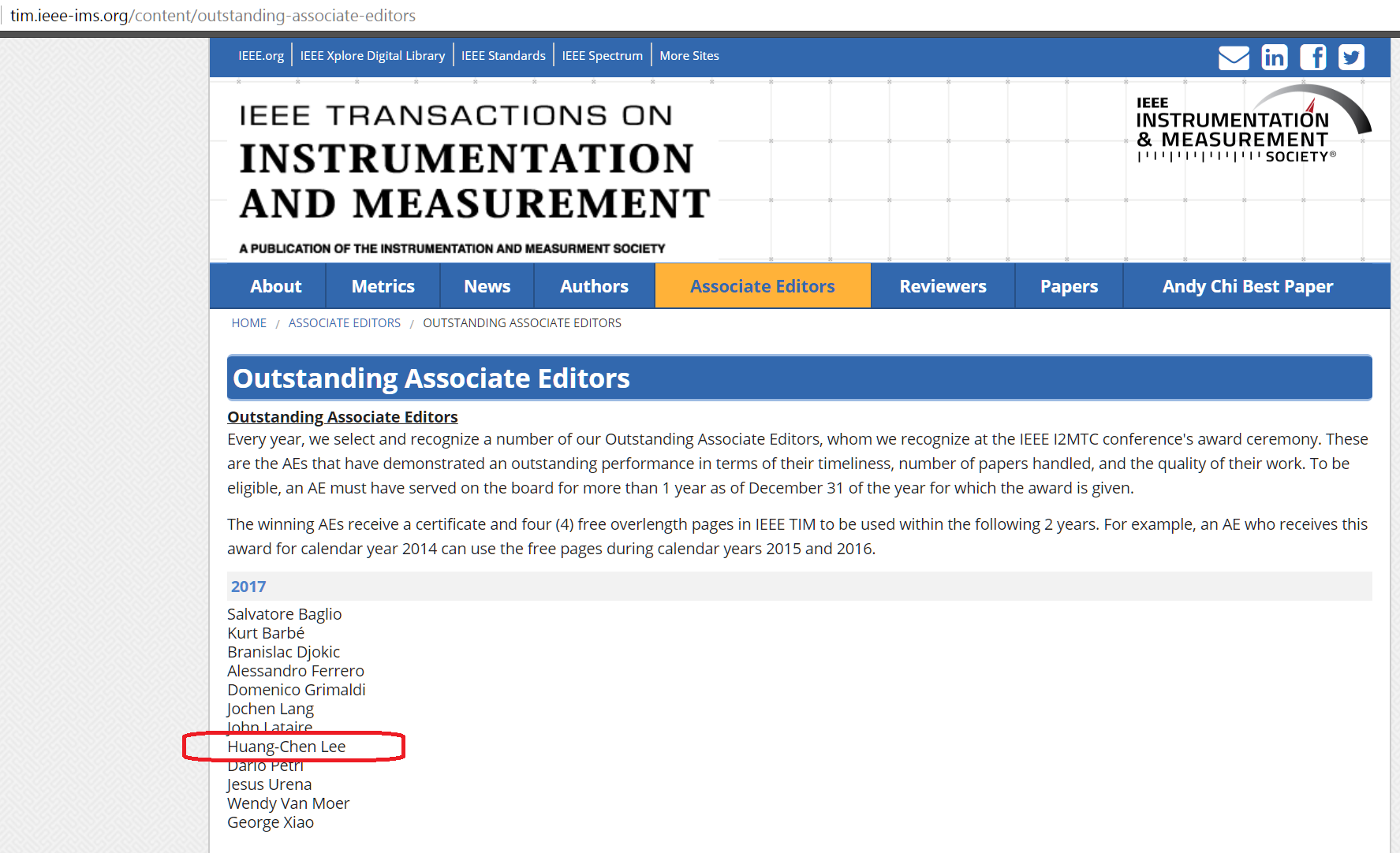Image resolution: width=1400 pixels, height=853 pixels.
Task: Open Andy Chi Best Paper page
Action: pyautogui.click(x=1247, y=286)
